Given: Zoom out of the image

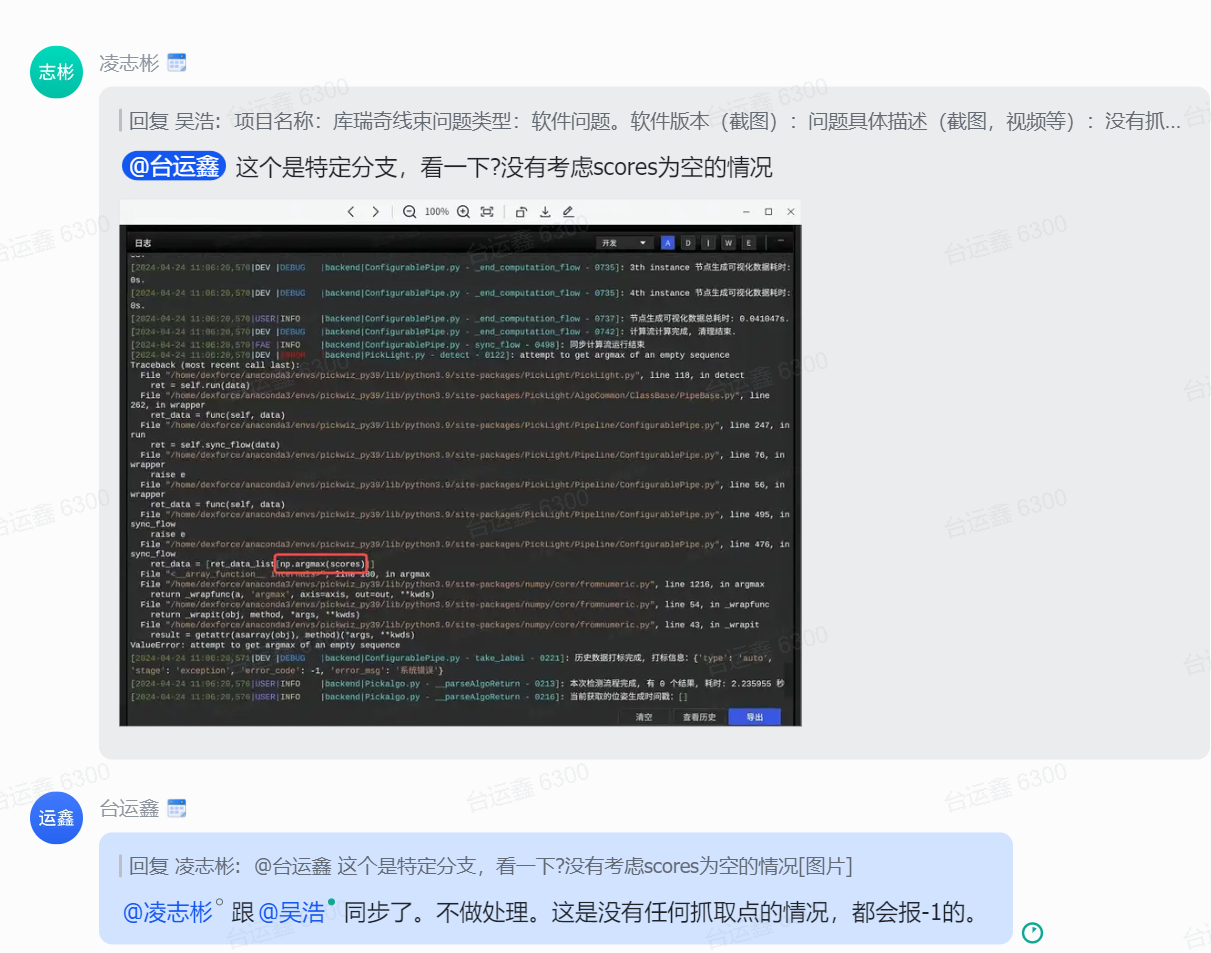Looking at the screenshot, I should click(410, 212).
